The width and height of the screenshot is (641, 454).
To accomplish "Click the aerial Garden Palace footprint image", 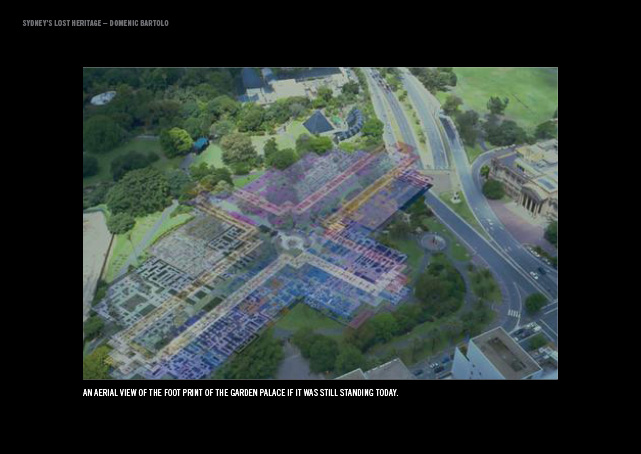I will click(x=320, y=223).
